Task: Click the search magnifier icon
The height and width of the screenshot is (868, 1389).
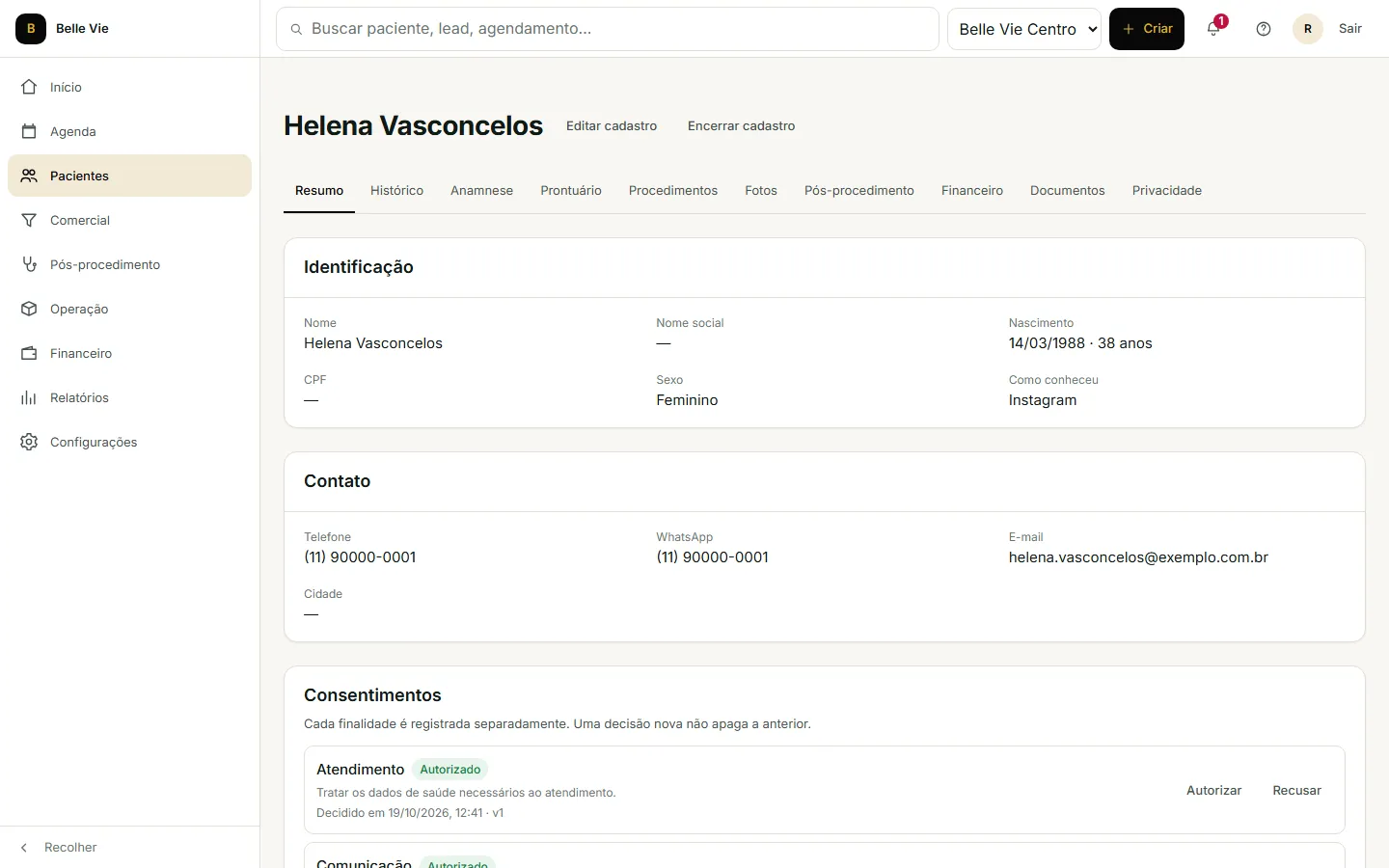Action: [x=297, y=29]
